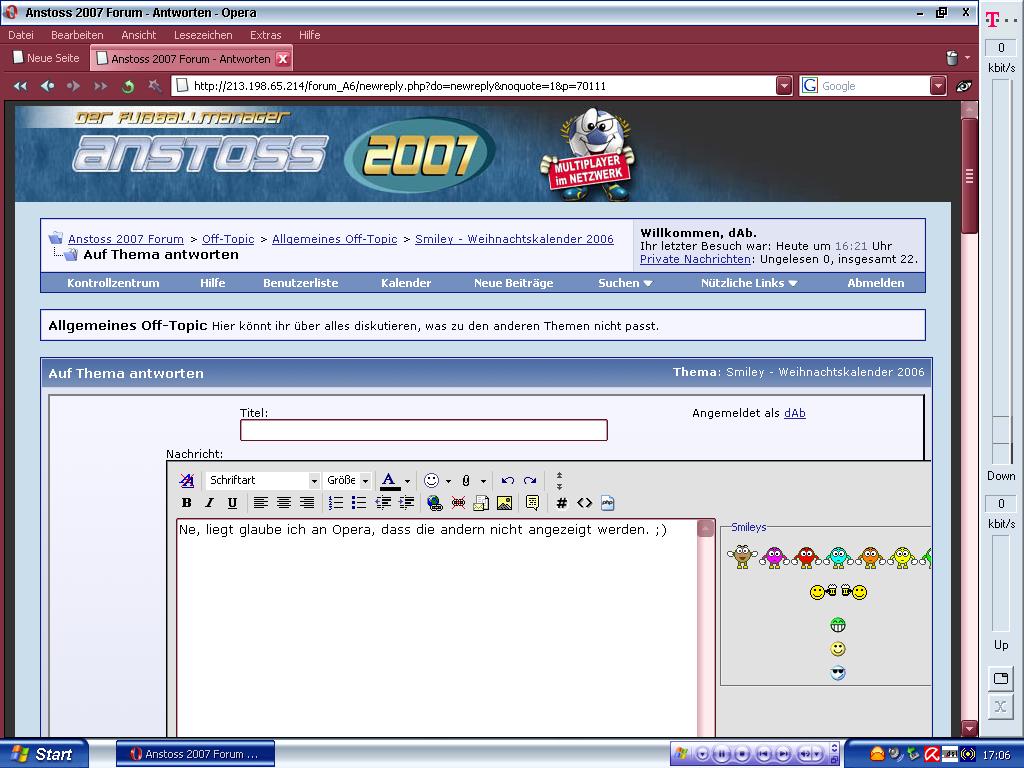This screenshot has width=1024, height=768.
Task: Expand the Google search engine dropdown
Action: pos(938,86)
